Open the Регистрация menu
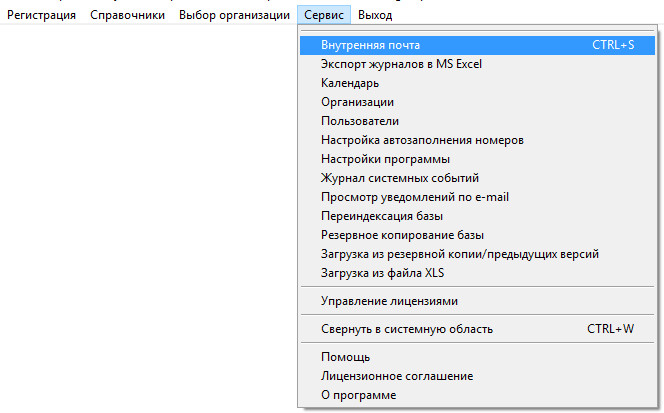 point(41,16)
